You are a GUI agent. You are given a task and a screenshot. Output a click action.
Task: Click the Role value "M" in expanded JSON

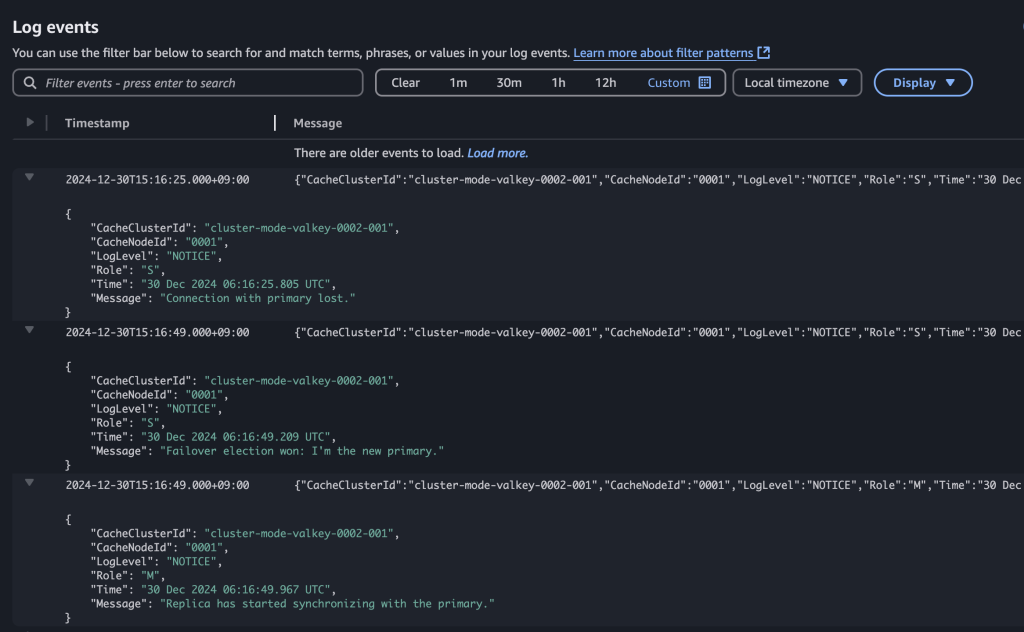pyautogui.click(x=150, y=576)
